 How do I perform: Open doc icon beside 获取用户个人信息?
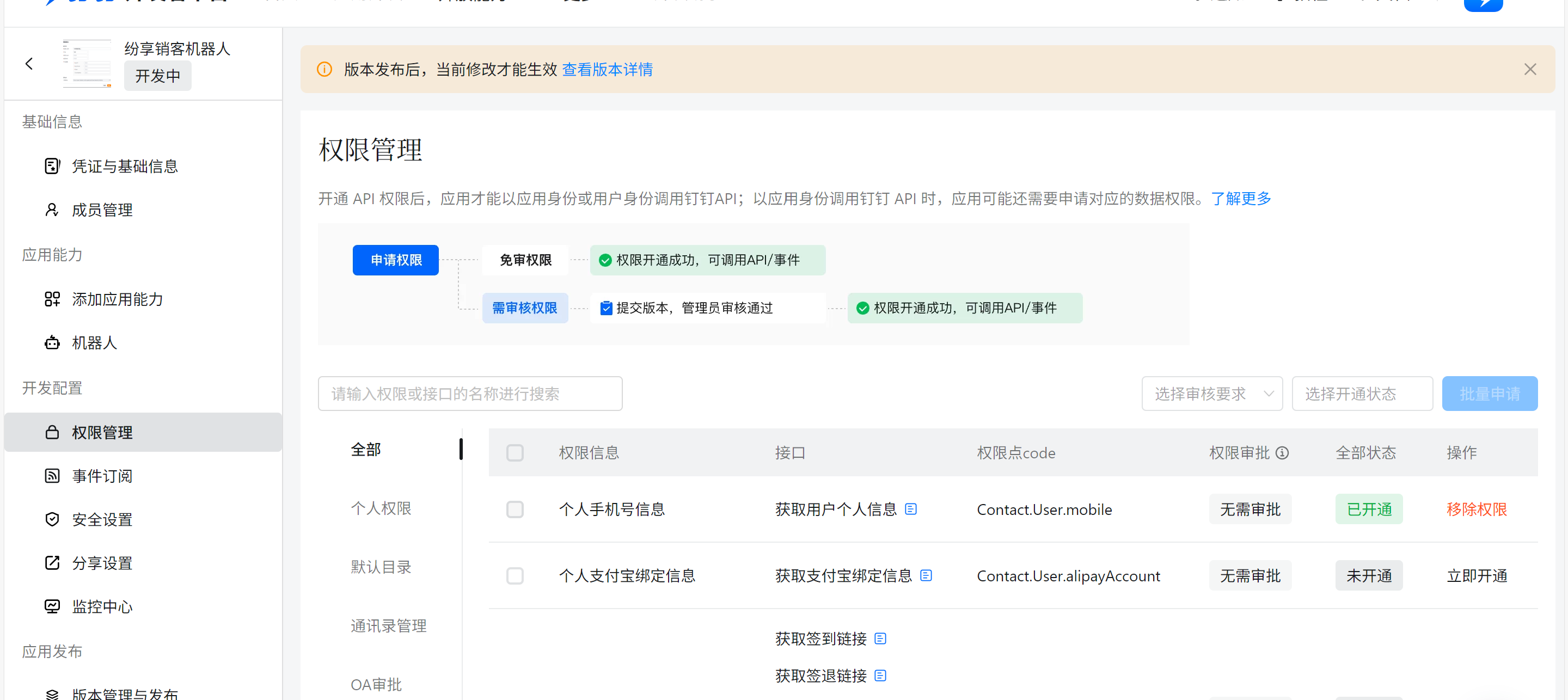click(911, 509)
